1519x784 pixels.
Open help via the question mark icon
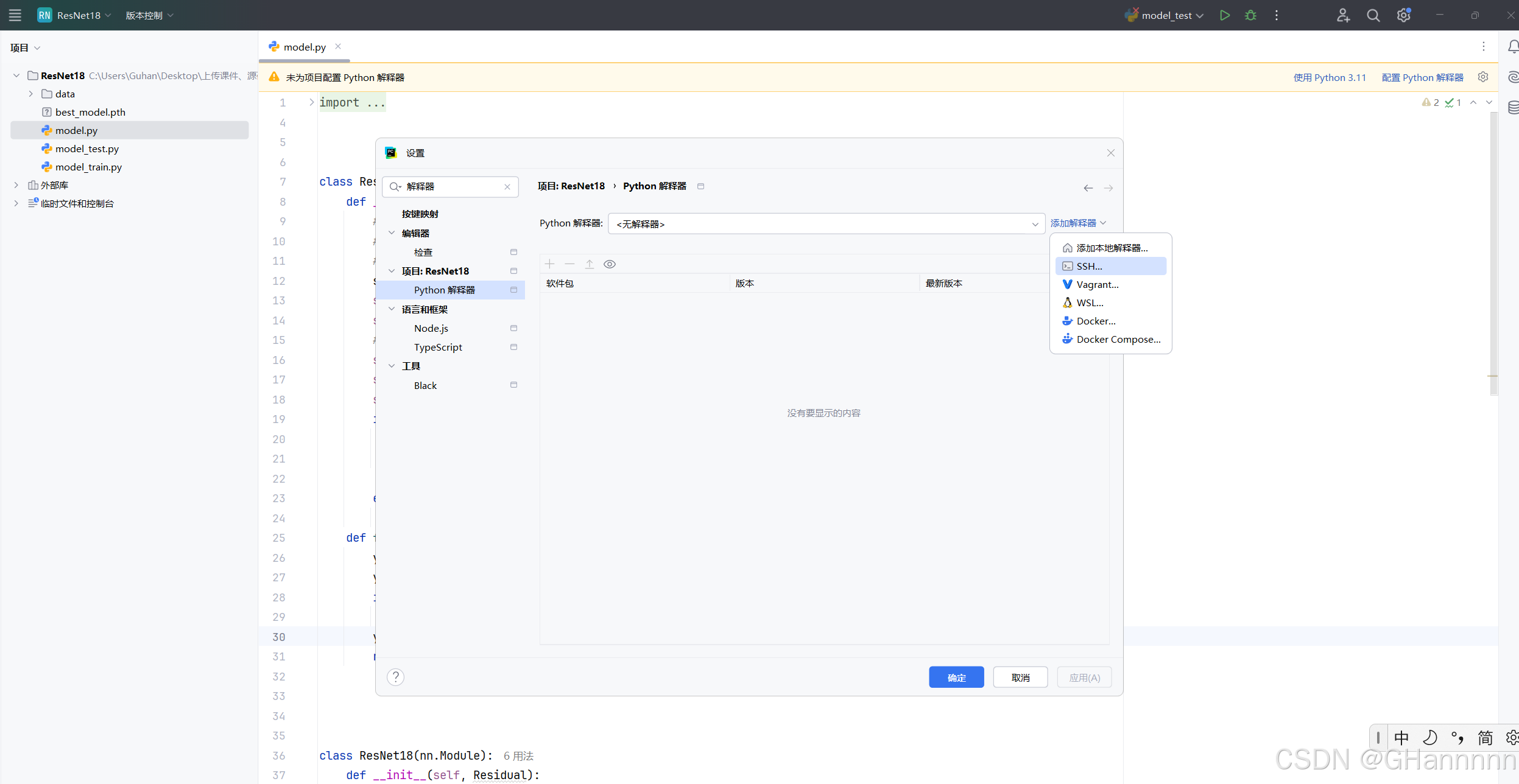(396, 676)
